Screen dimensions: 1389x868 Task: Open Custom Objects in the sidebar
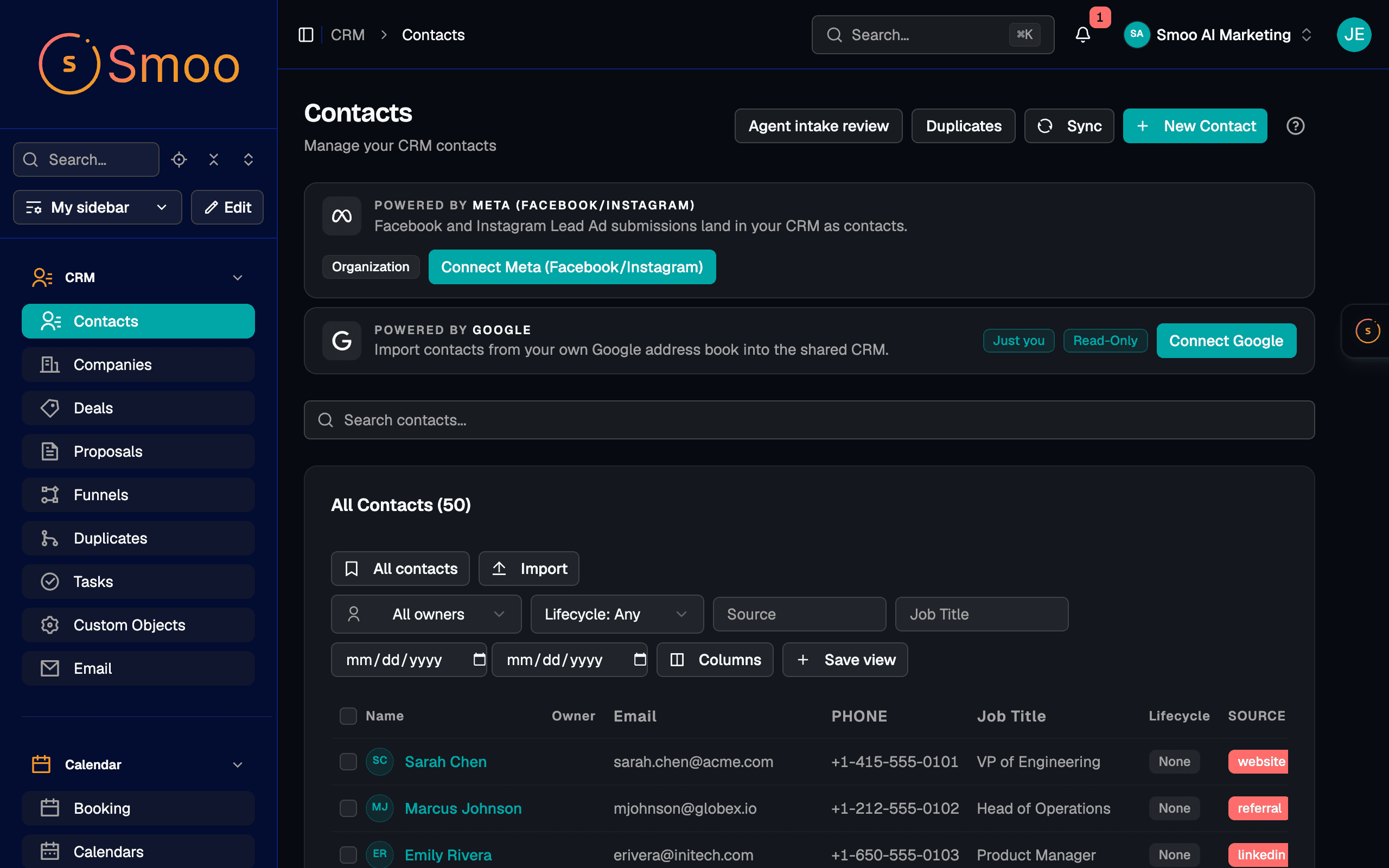pyautogui.click(x=138, y=625)
